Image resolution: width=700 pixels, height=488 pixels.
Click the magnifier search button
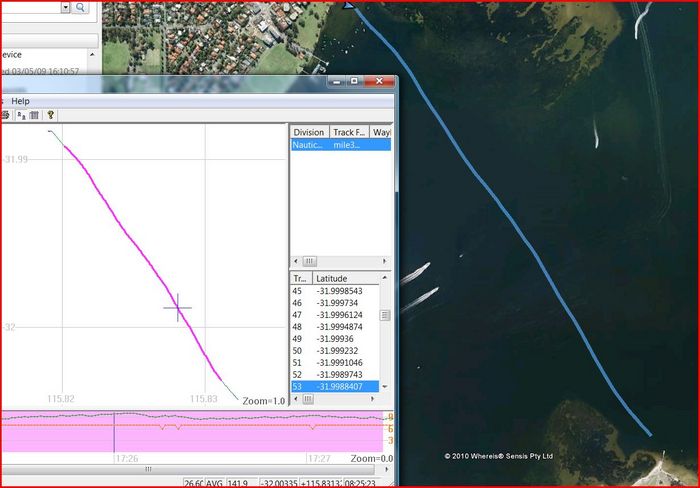click(x=81, y=8)
